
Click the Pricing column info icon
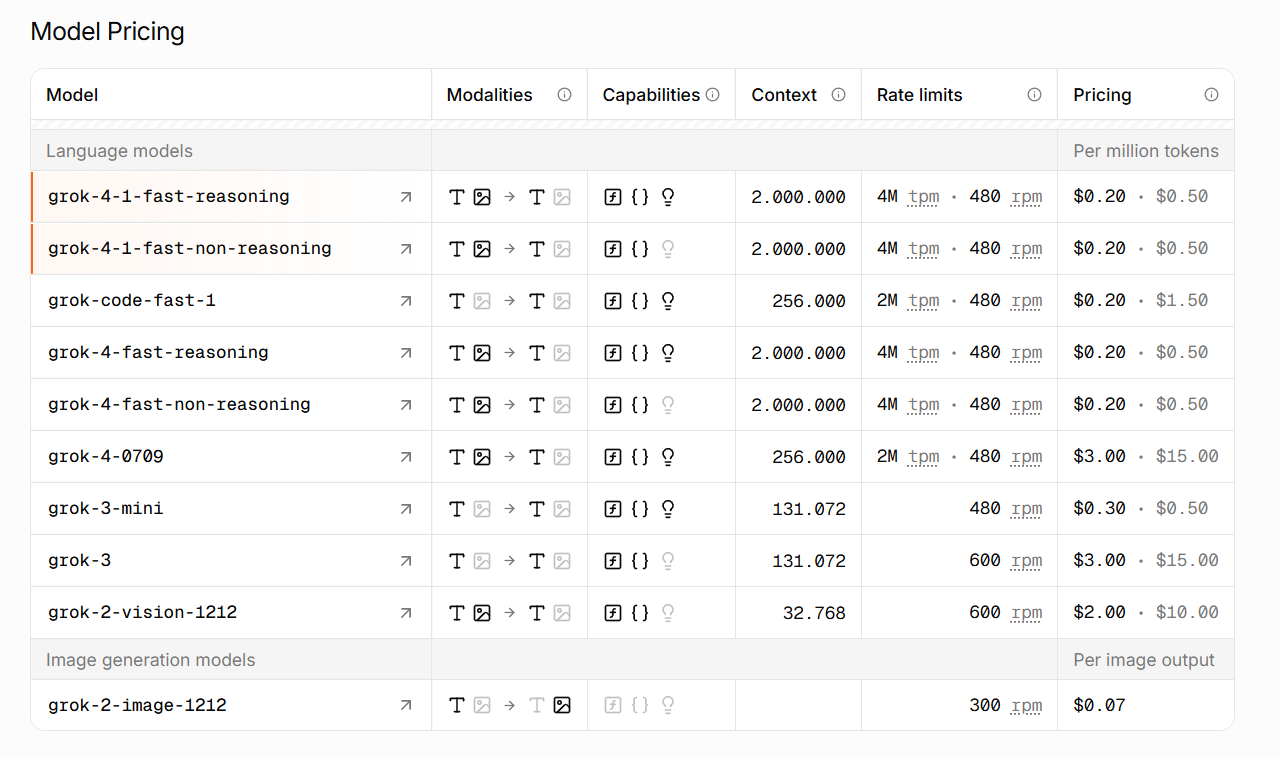(x=1211, y=95)
